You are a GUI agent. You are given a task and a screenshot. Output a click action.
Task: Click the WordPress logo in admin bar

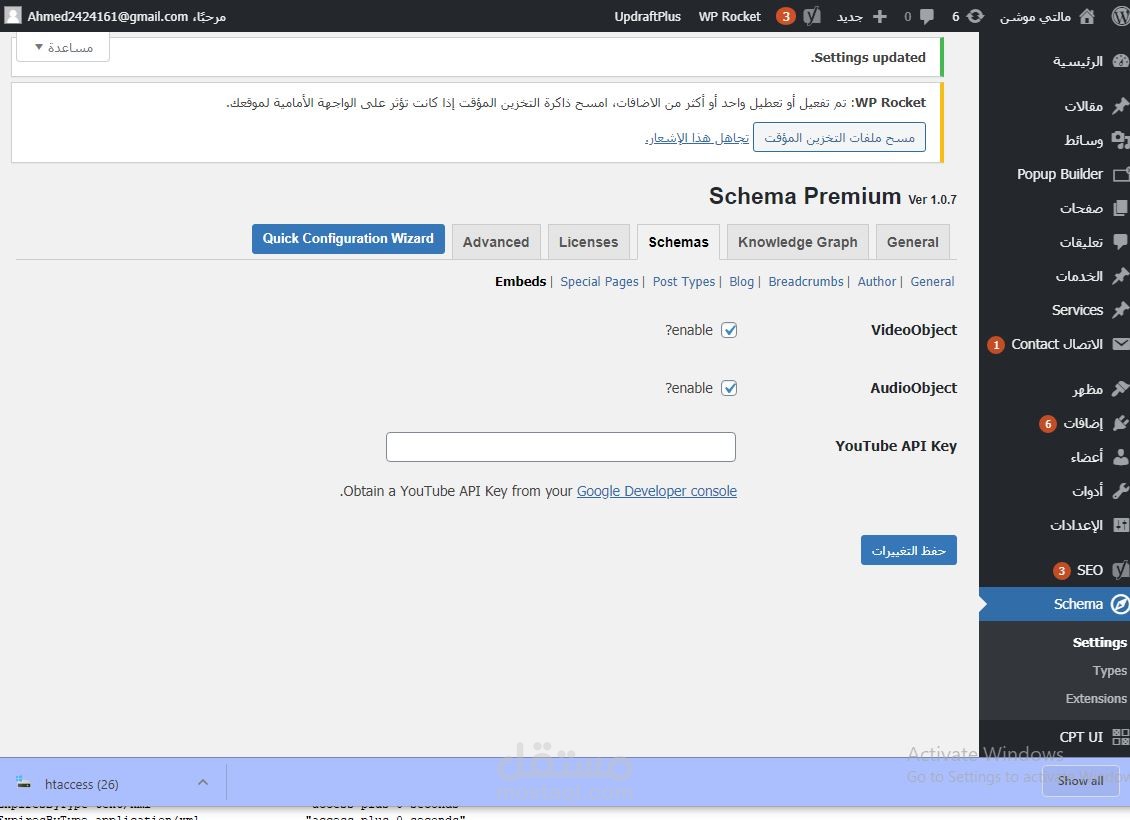pos(1121,17)
